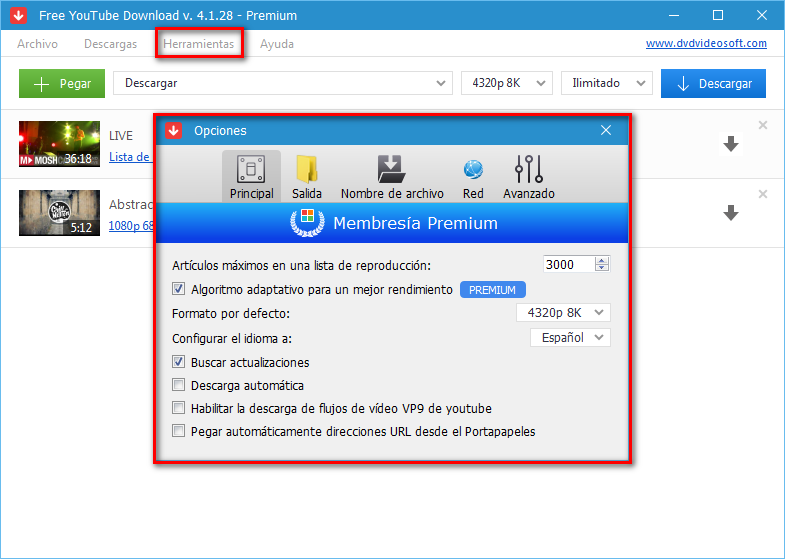Close the Opciones dialog
This screenshot has width=785, height=559.
[x=606, y=131]
